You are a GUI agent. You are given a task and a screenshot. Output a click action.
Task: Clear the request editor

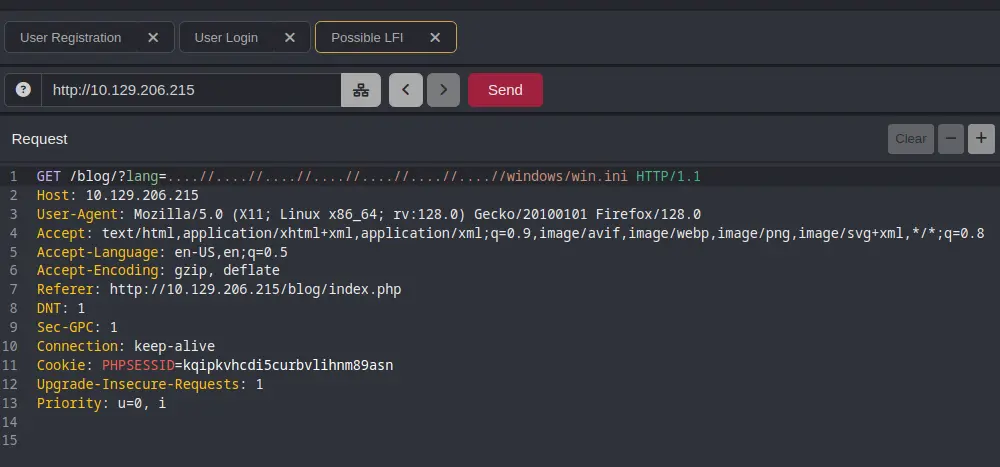pos(911,138)
